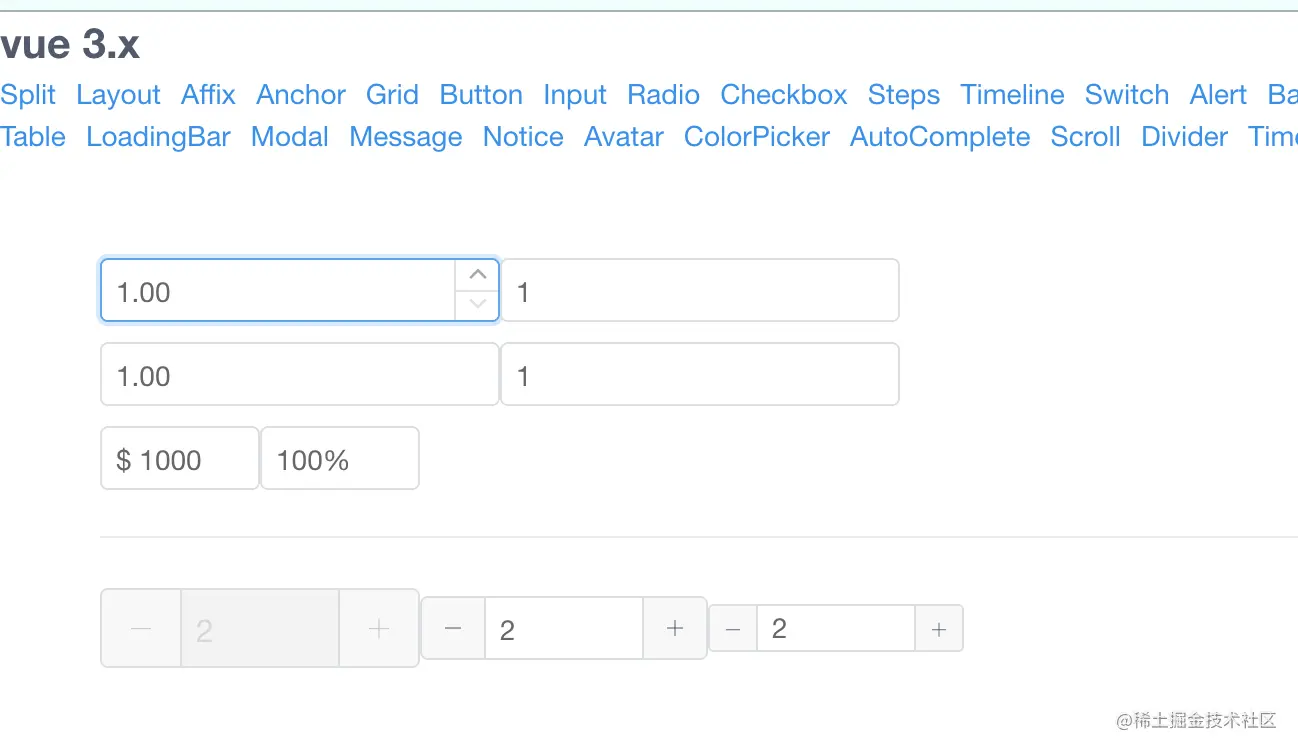This screenshot has width=1298, height=752.
Task: Go to the ColorPicker page
Action: [x=757, y=137]
